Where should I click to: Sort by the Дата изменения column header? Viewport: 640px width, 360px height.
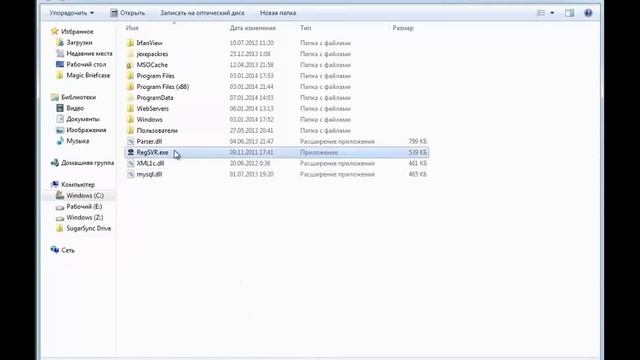pos(252,28)
